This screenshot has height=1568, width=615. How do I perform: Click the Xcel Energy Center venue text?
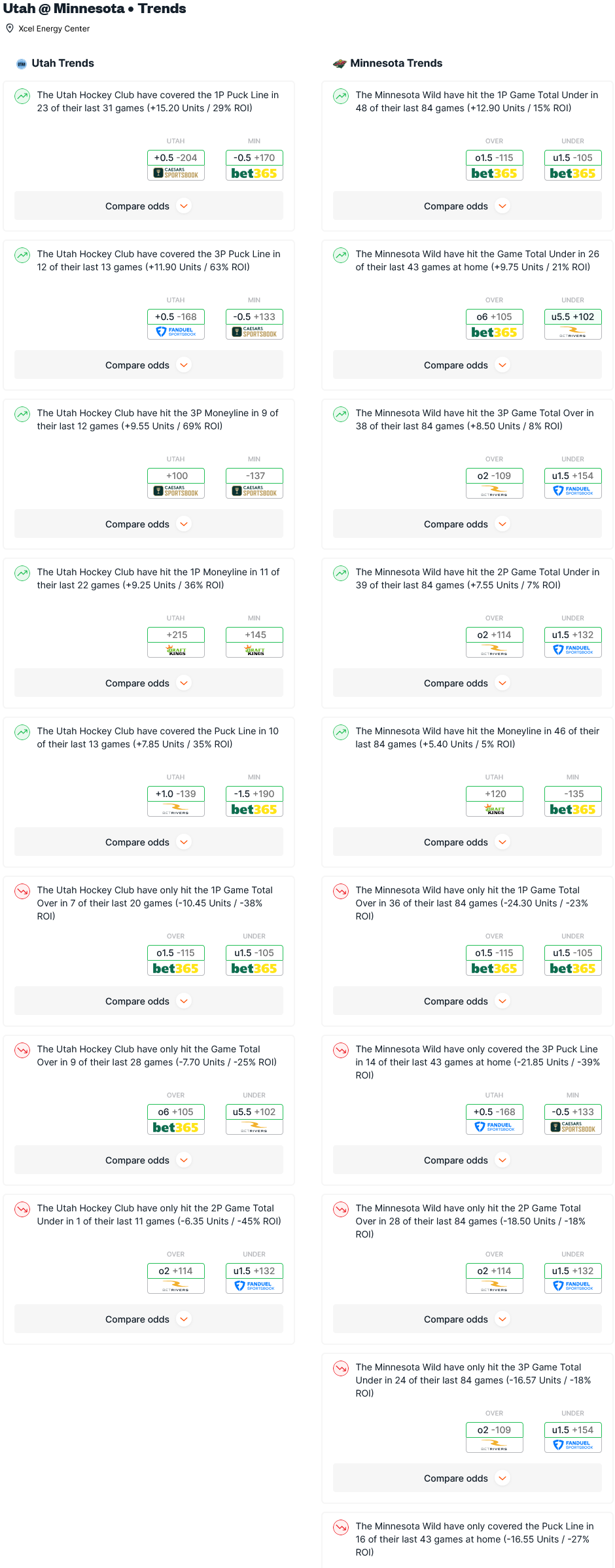tap(54, 29)
